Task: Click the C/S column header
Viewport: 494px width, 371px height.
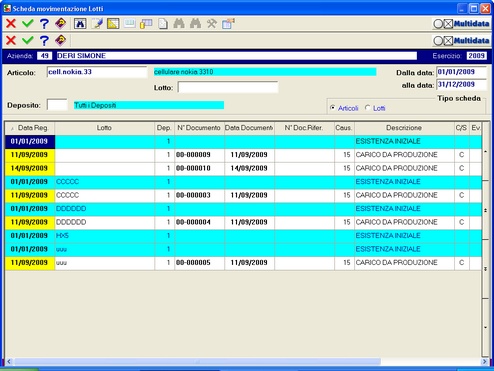Action: pyautogui.click(x=462, y=128)
